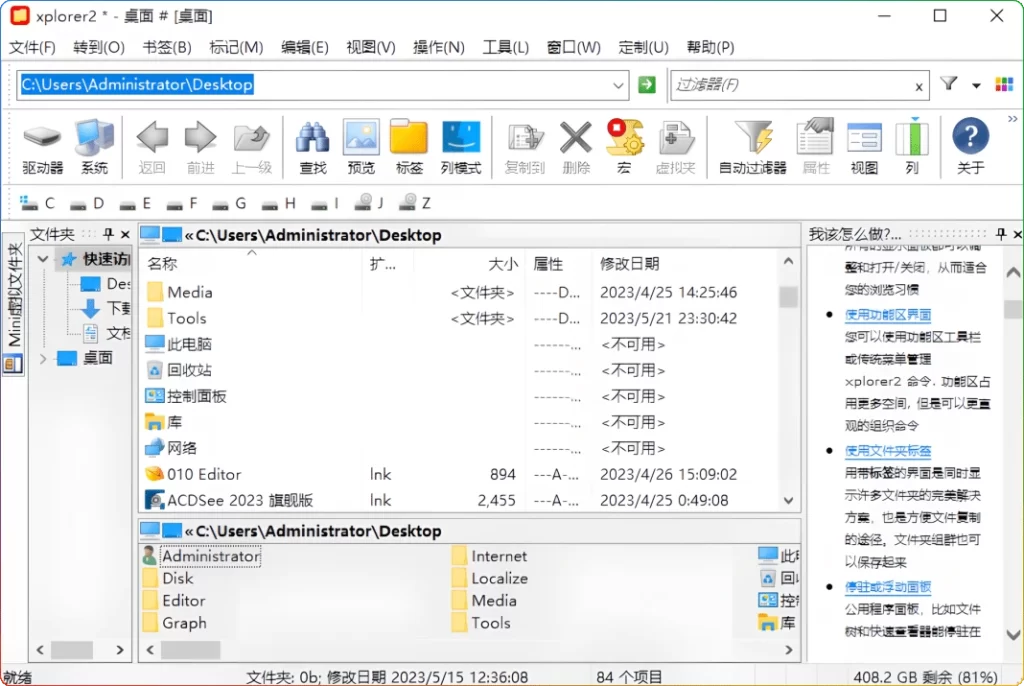Open the 工具(L) menu
This screenshot has width=1024, height=686.
pos(505,47)
